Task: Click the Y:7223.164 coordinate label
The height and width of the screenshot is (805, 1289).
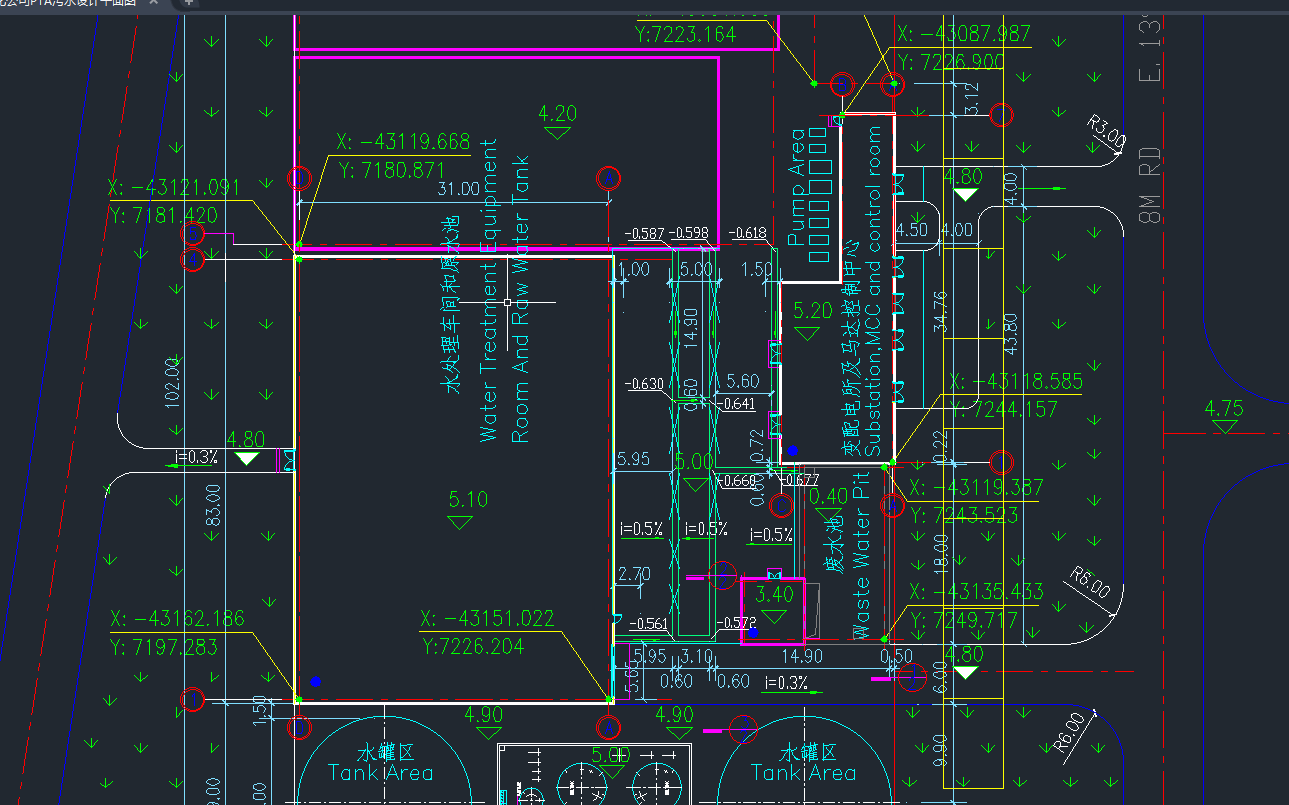Action: coord(685,34)
